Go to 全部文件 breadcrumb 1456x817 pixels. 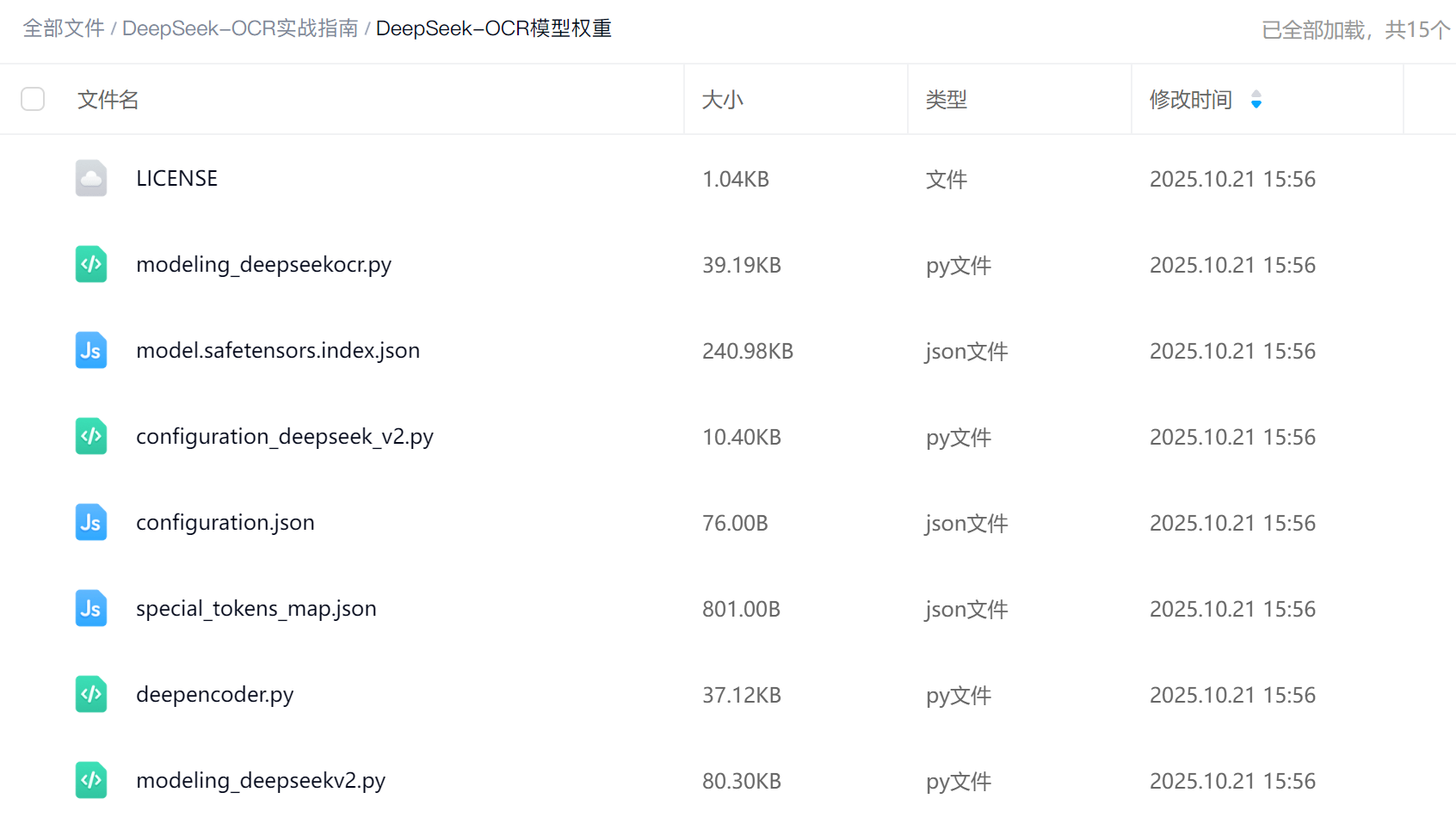pos(64,28)
